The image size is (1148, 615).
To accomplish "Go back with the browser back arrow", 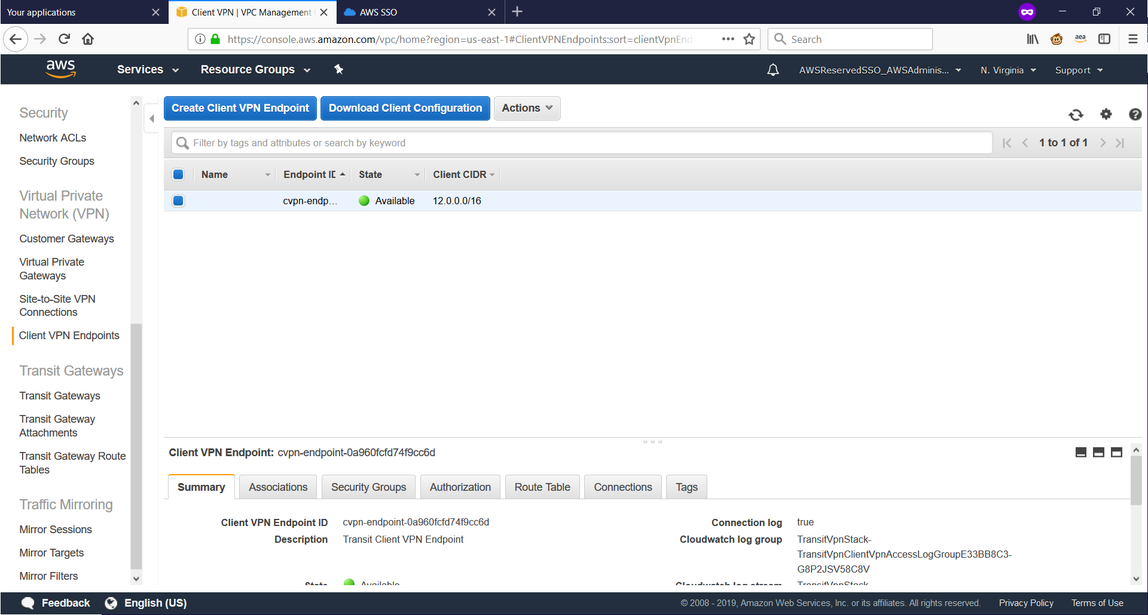I will point(15,40).
